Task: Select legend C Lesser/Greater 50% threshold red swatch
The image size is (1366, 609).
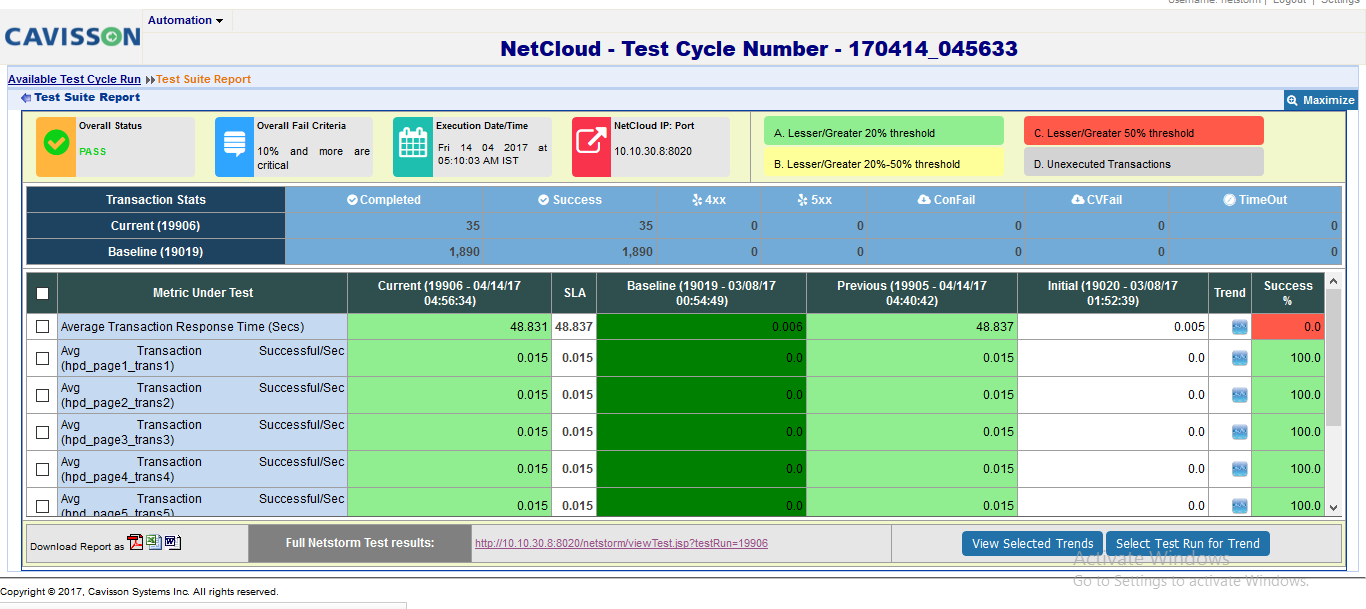Action: [x=1143, y=132]
